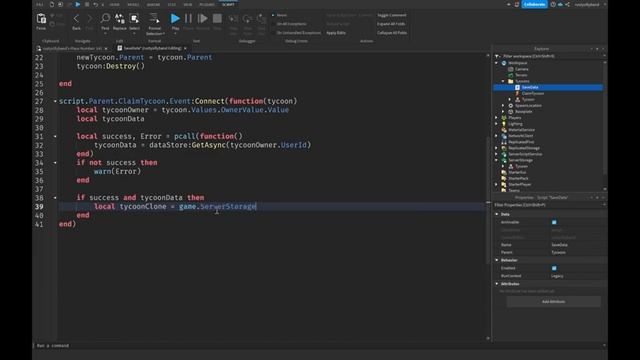Fold the function at code line 27
Image resolution: width=640 pixels, height=360 pixels.
click(x=55, y=101)
